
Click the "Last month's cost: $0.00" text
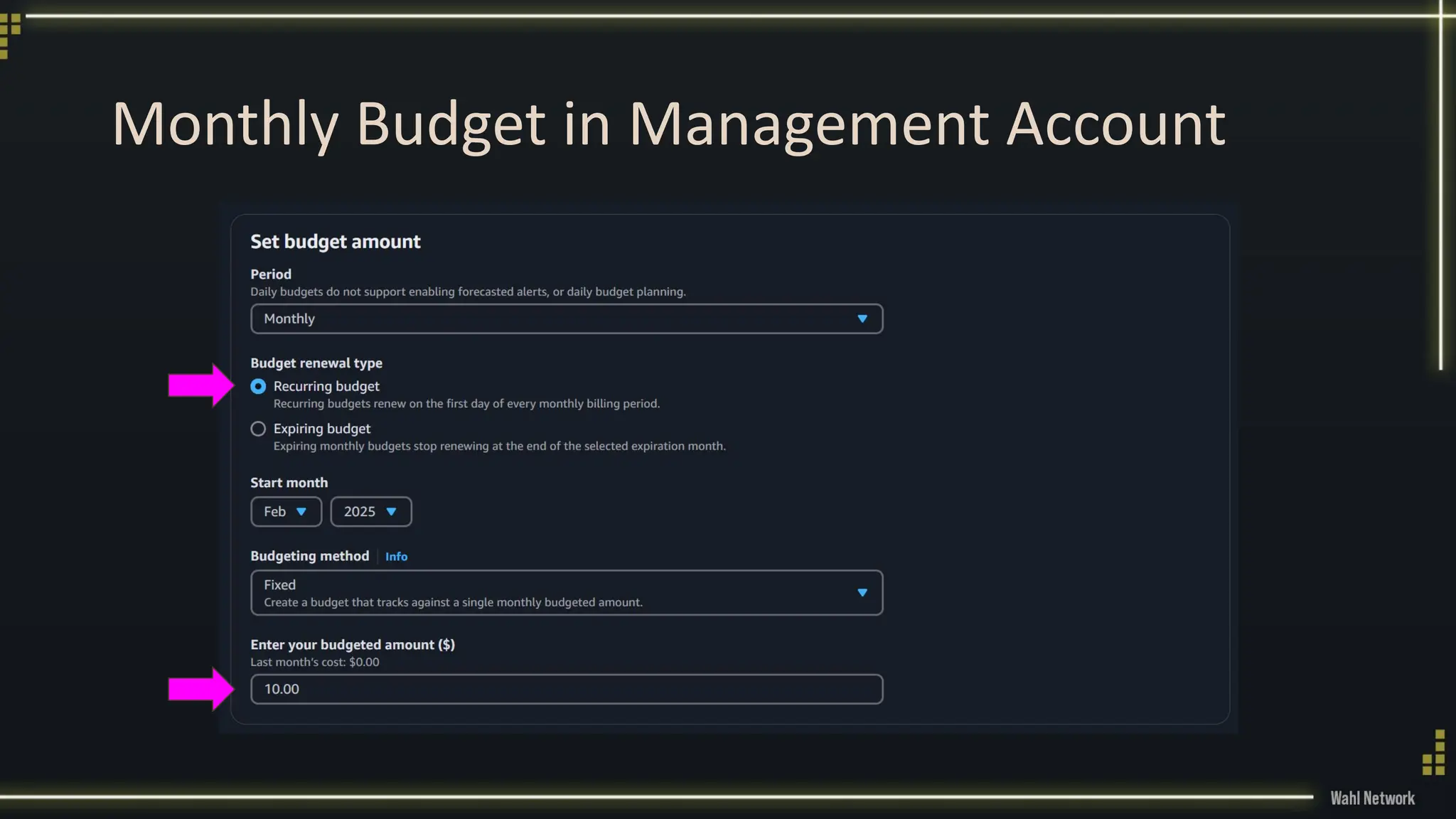pyautogui.click(x=315, y=662)
